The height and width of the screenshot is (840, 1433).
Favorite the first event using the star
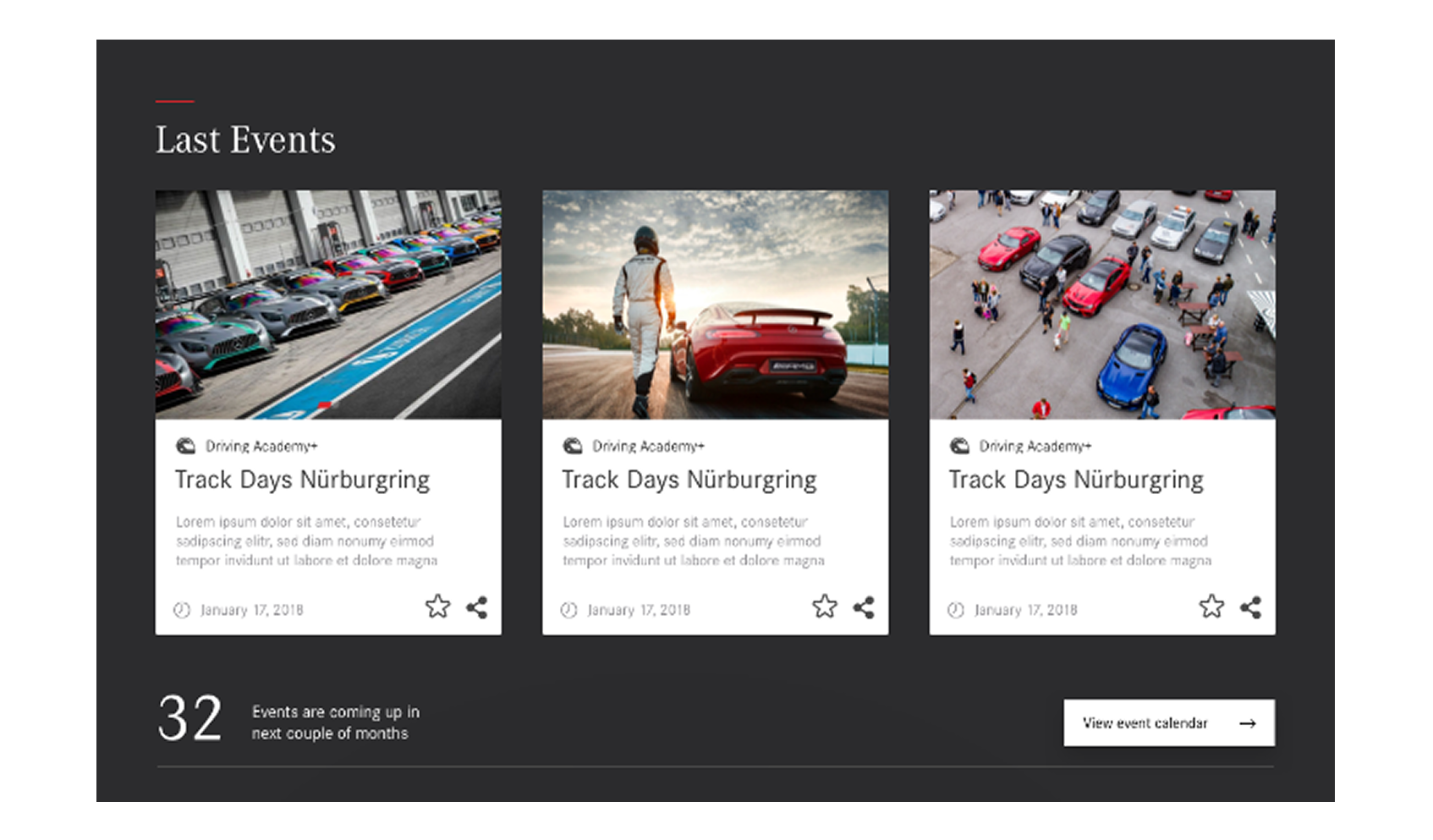coord(438,606)
